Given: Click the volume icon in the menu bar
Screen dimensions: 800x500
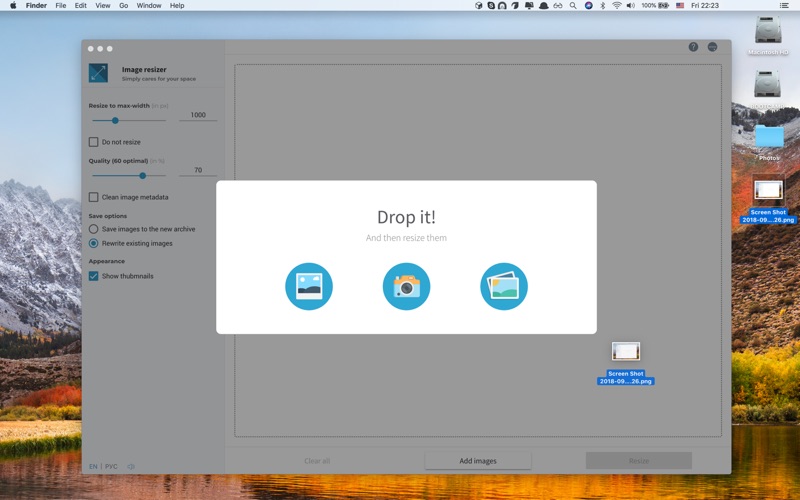Looking at the screenshot, I should click(x=631, y=6).
